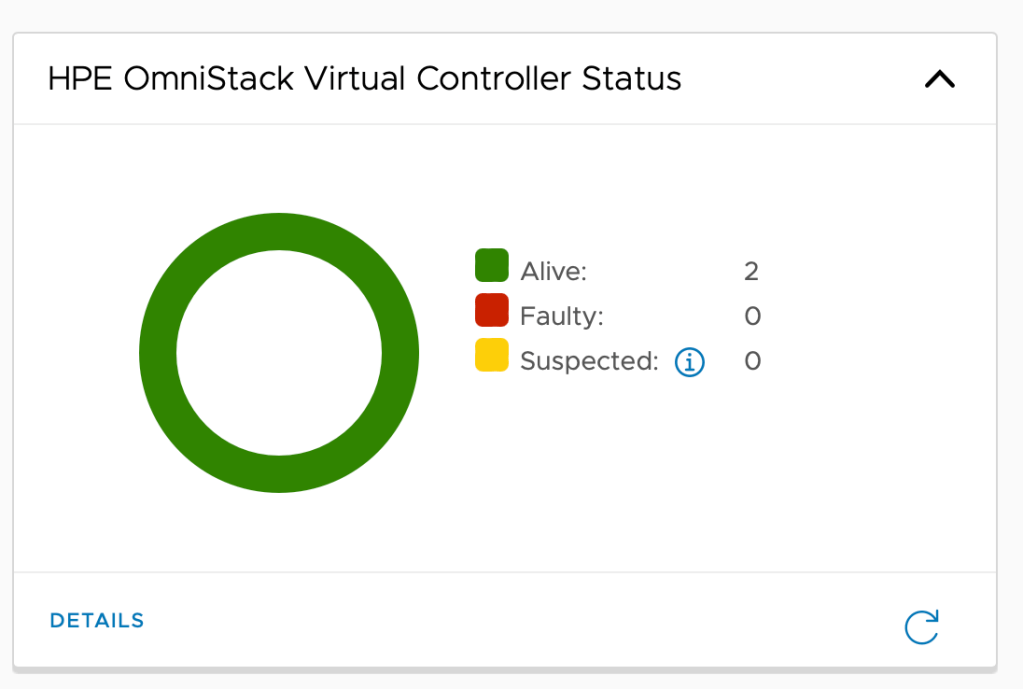Viewport: 1023px width, 689px height.
Task: Refresh the controller status data
Action: pos(921,627)
